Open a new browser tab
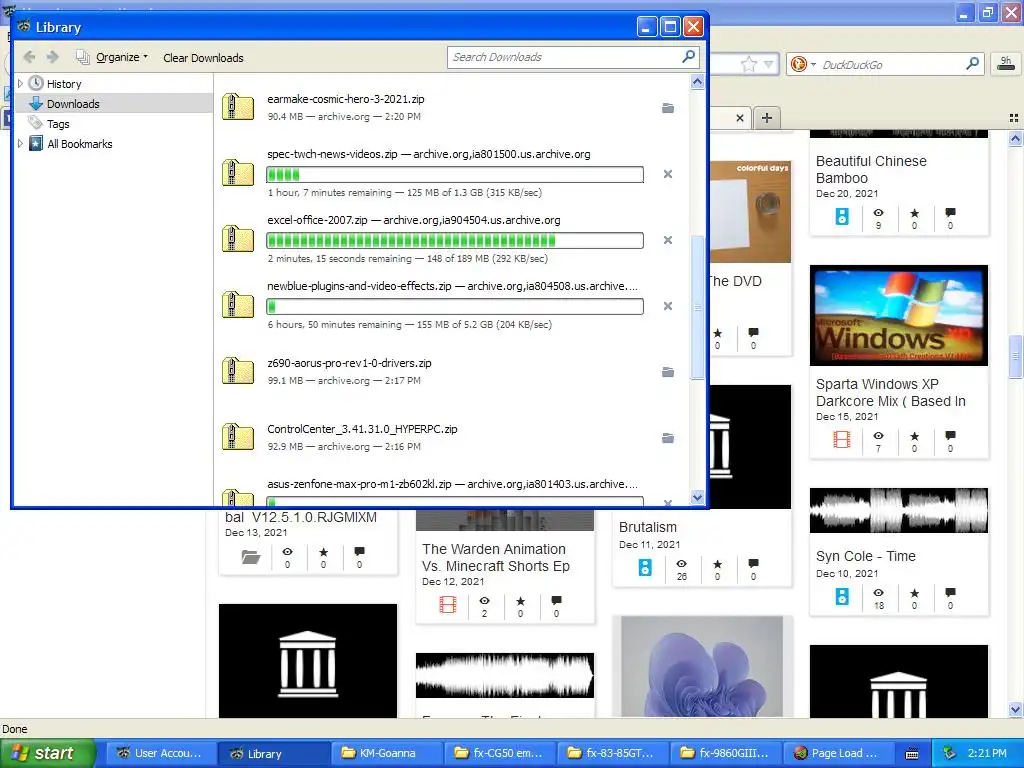Image resolution: width=1024 pixels, height=768 pixels. pyautogui.click(x=767, y=118)
